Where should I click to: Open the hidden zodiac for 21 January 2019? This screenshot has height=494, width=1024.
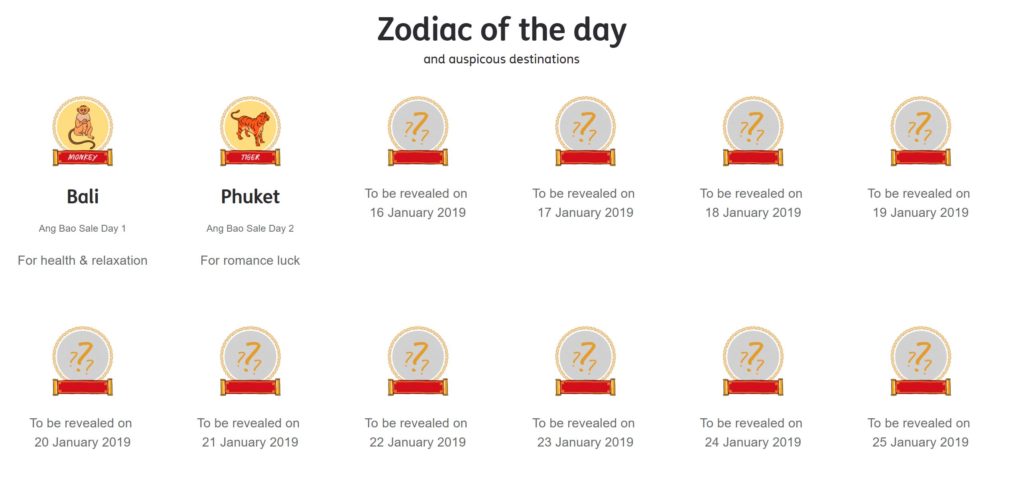tap(250, 360)
